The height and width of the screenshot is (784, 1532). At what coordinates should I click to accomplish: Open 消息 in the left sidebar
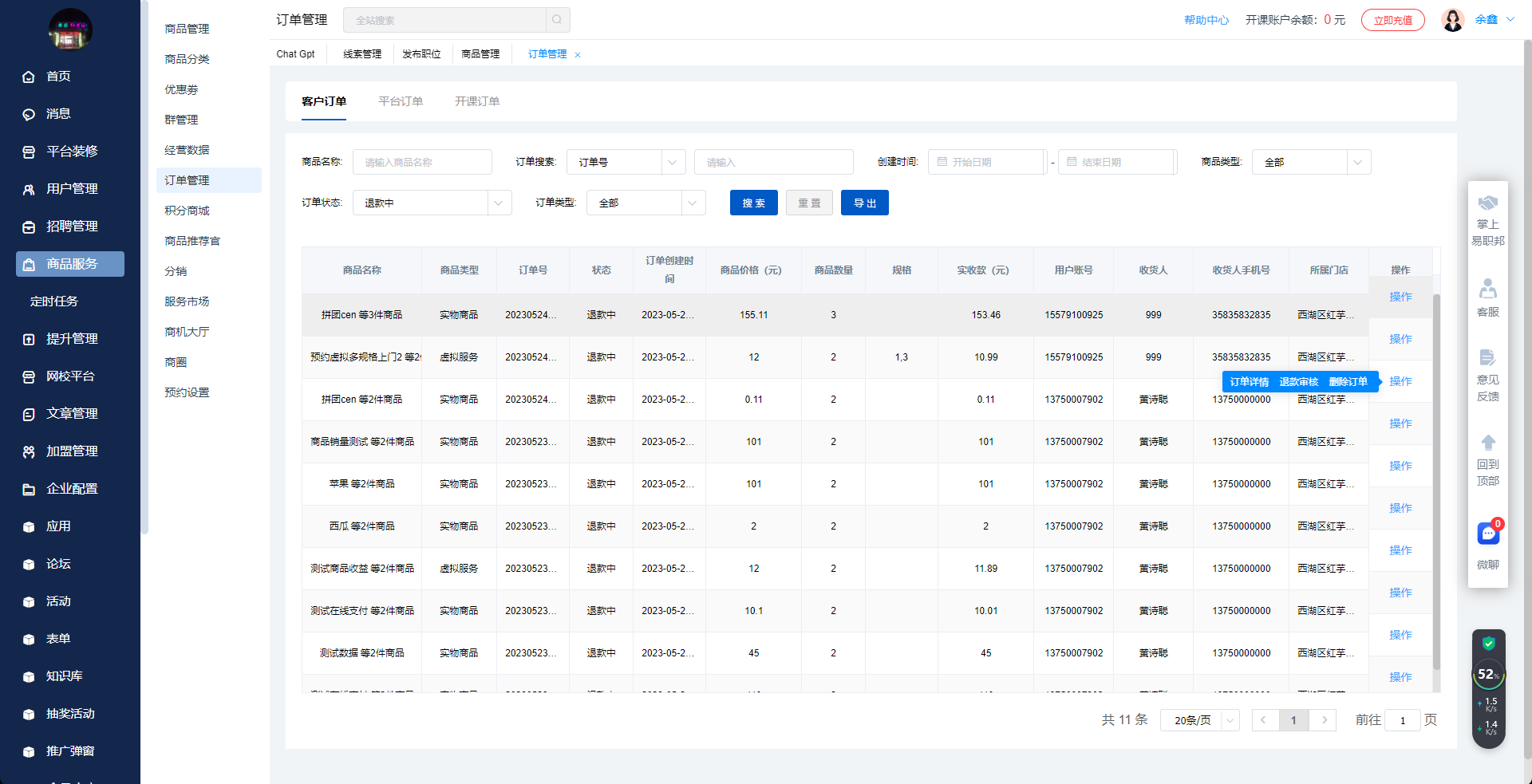[x=58, y=114]
